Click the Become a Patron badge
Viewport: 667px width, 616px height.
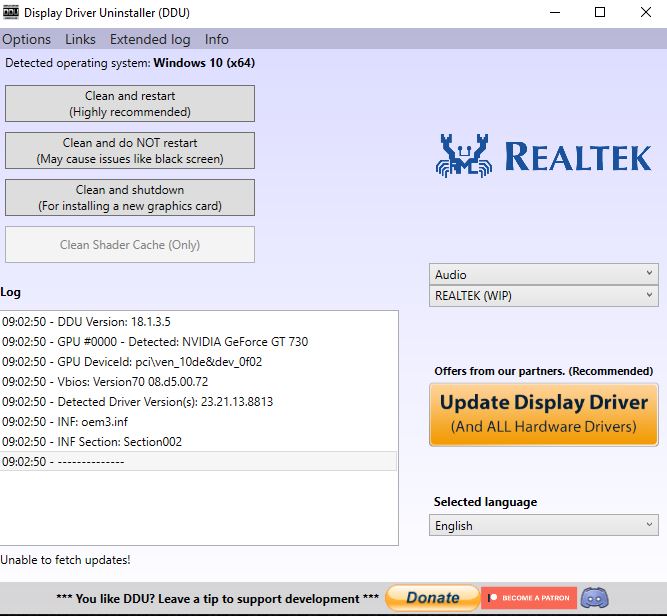point(529,598)
